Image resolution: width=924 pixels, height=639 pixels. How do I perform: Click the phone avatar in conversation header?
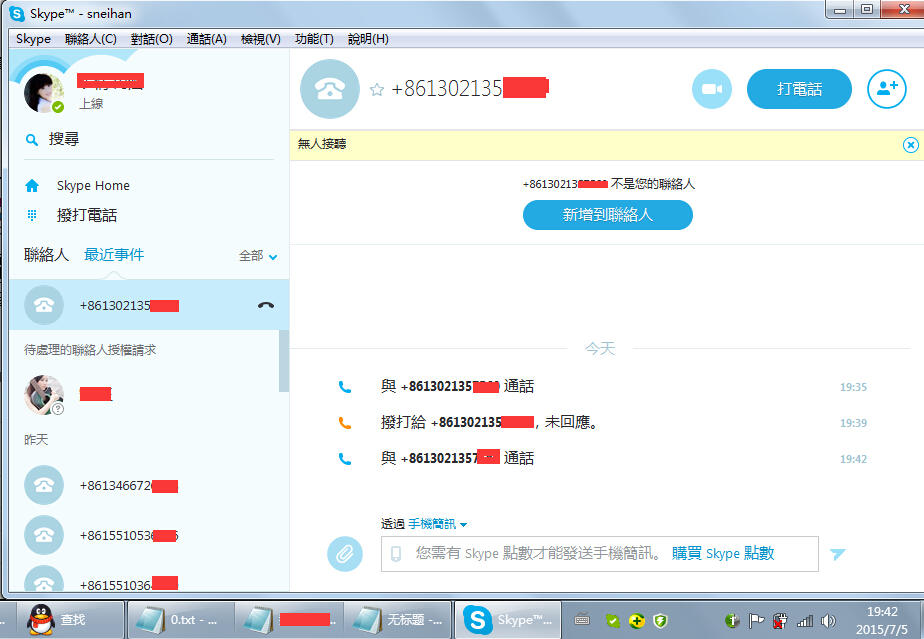tap(329, 89)
